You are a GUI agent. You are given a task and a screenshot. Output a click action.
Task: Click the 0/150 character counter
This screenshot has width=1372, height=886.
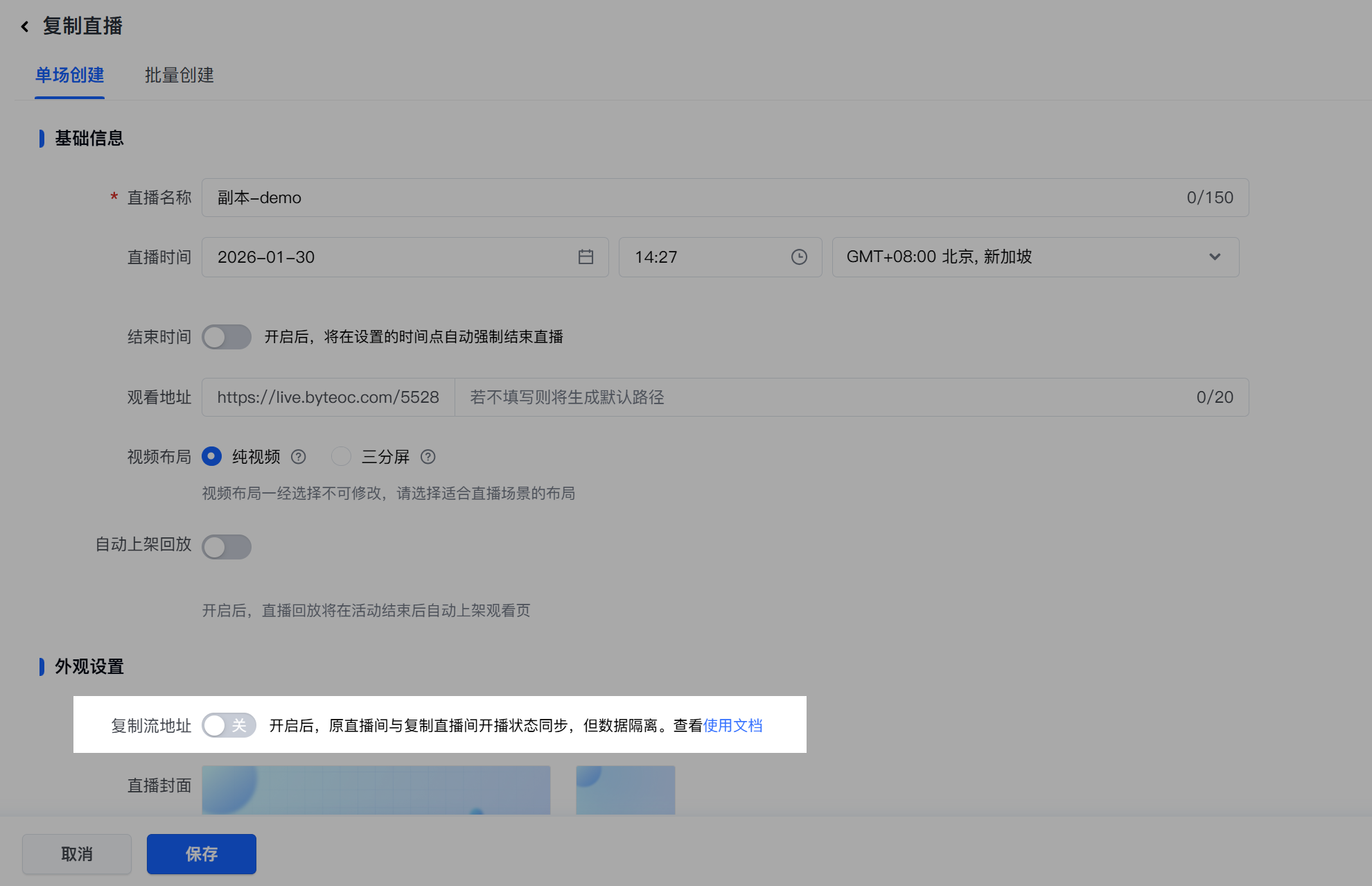point(1210,198)
